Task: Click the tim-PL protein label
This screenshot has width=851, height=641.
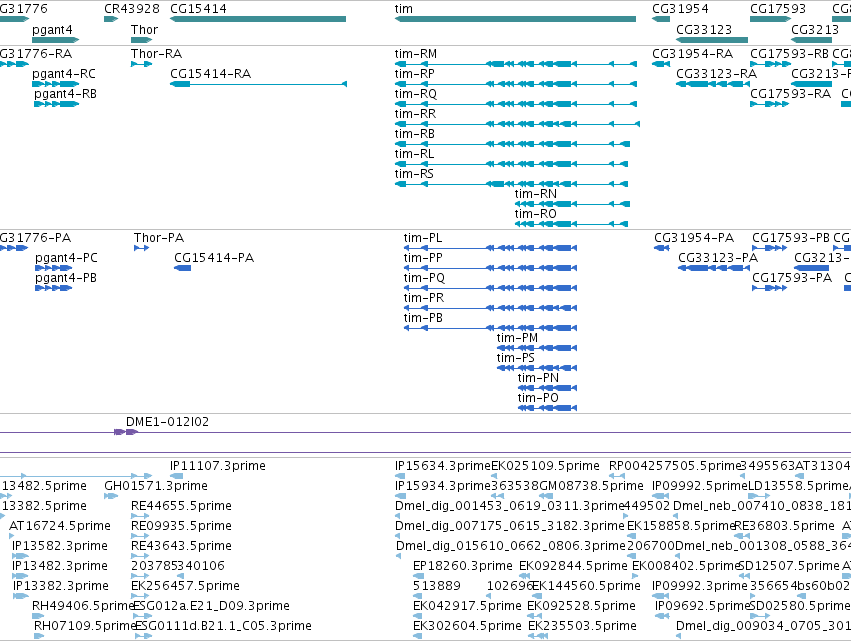Action: tap(423, 238)
